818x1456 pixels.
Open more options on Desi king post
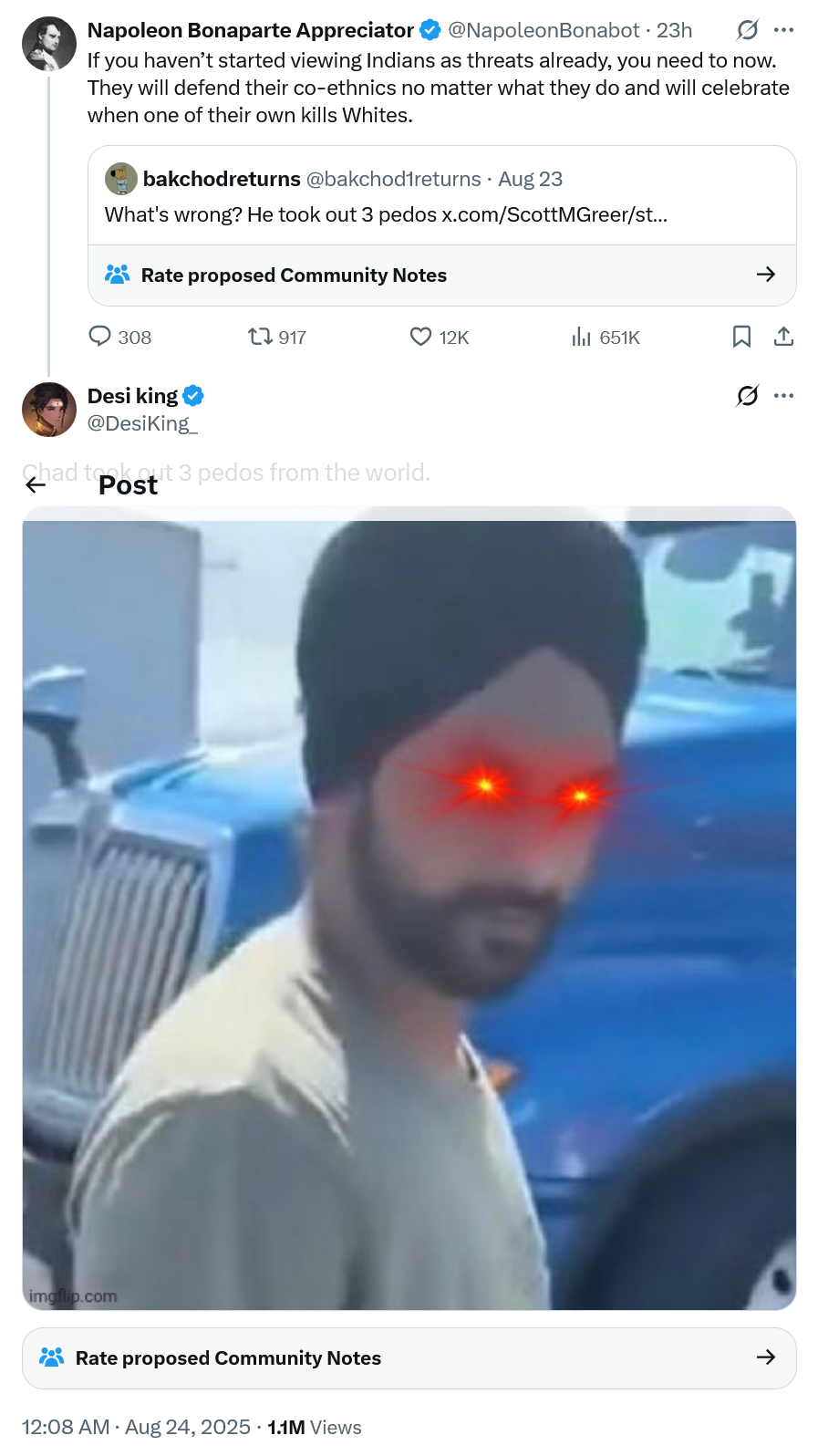point(783,395)
